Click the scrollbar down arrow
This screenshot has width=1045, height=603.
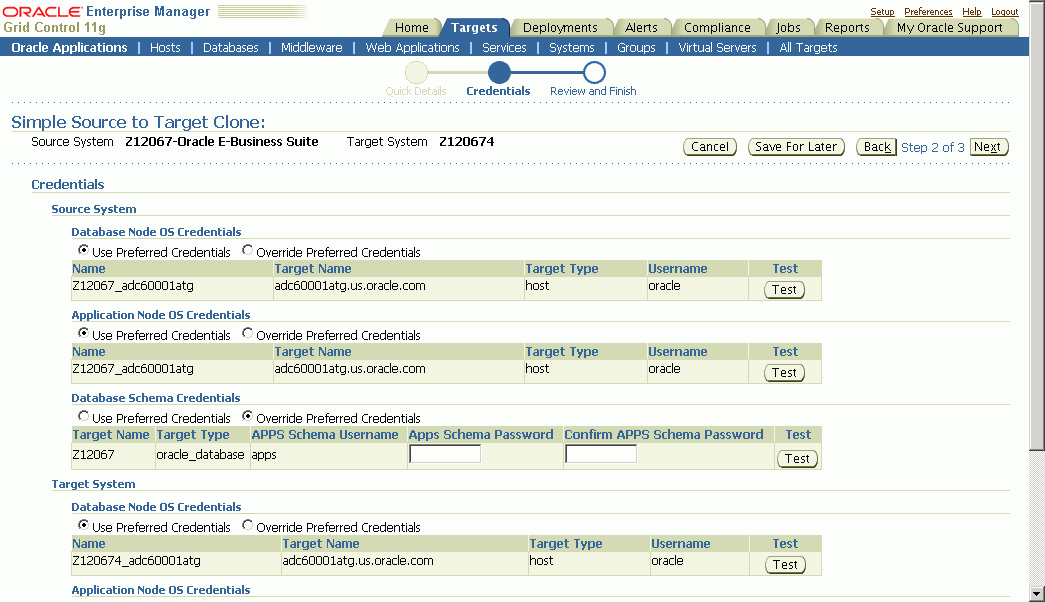[1036, 594]
